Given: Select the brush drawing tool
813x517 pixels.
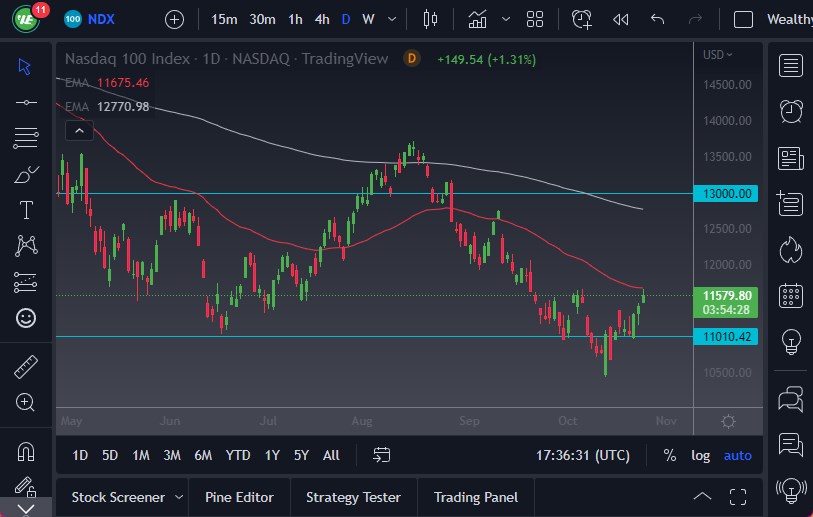Looking at the screenshot, I should (26, 174).
